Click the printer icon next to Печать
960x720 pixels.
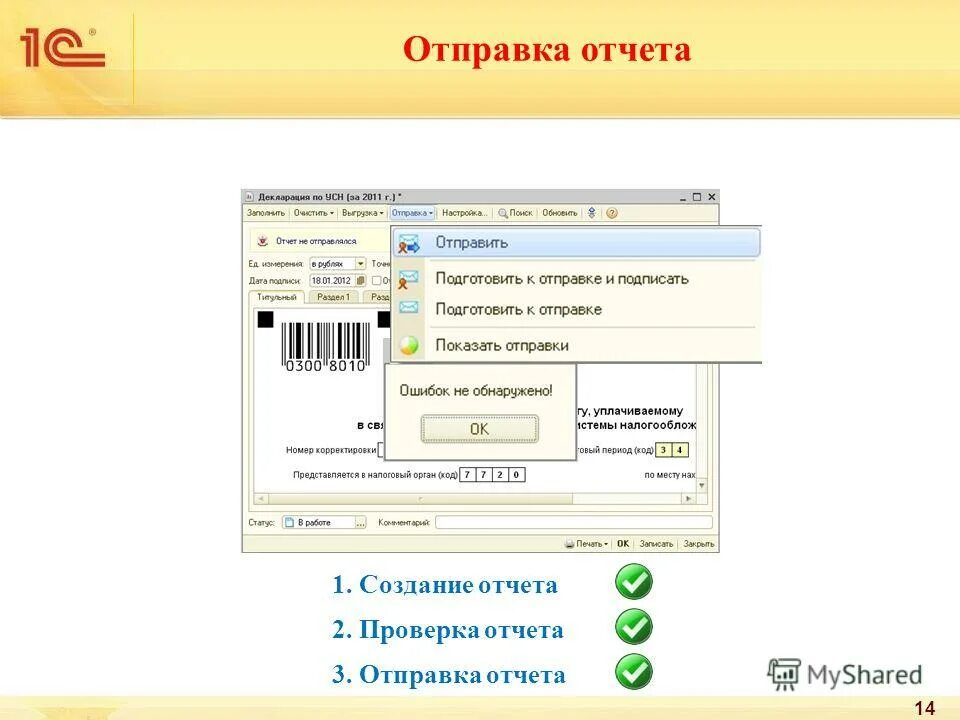coord(571,544)
